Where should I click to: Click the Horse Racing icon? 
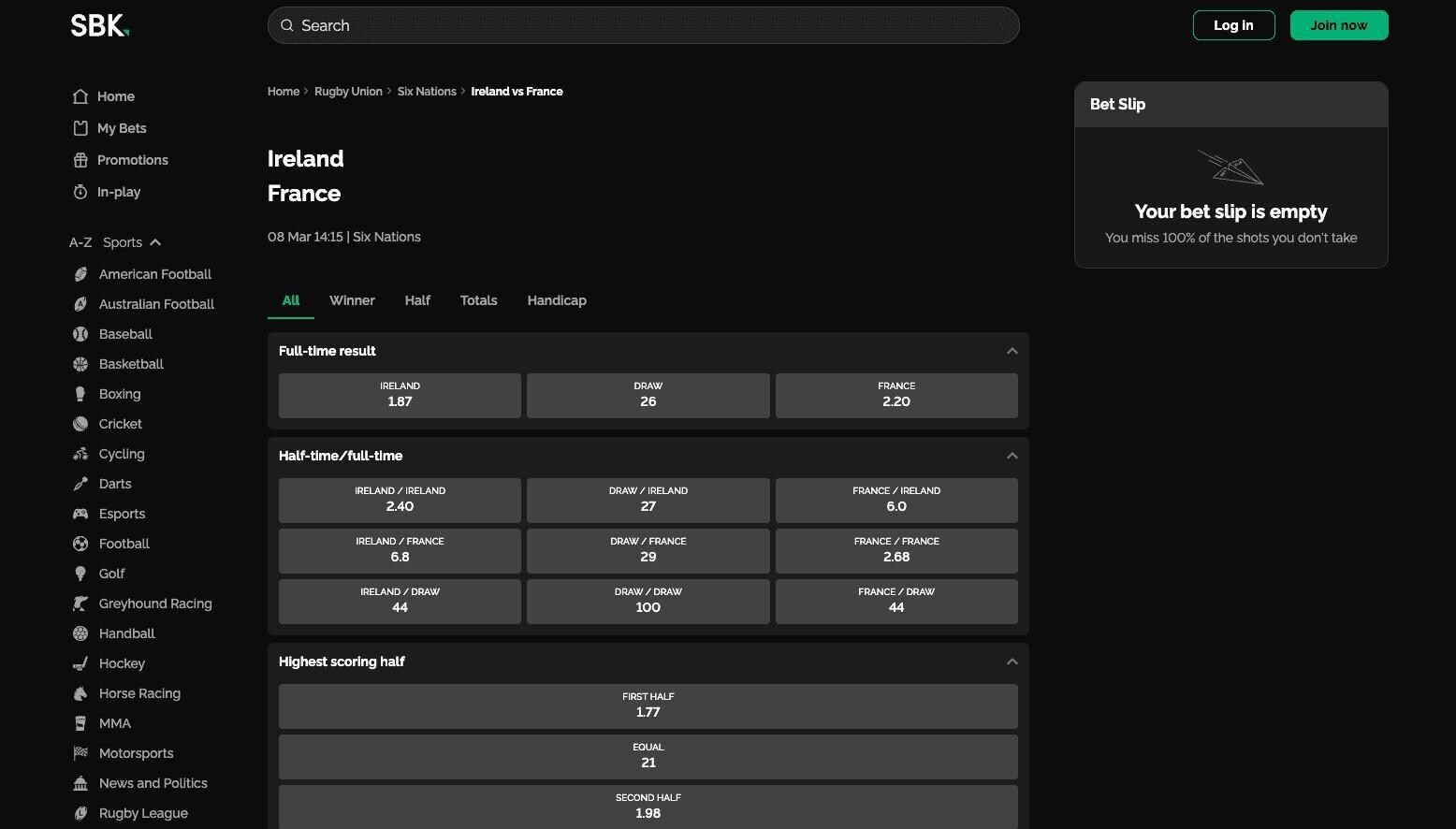[80, 693]
